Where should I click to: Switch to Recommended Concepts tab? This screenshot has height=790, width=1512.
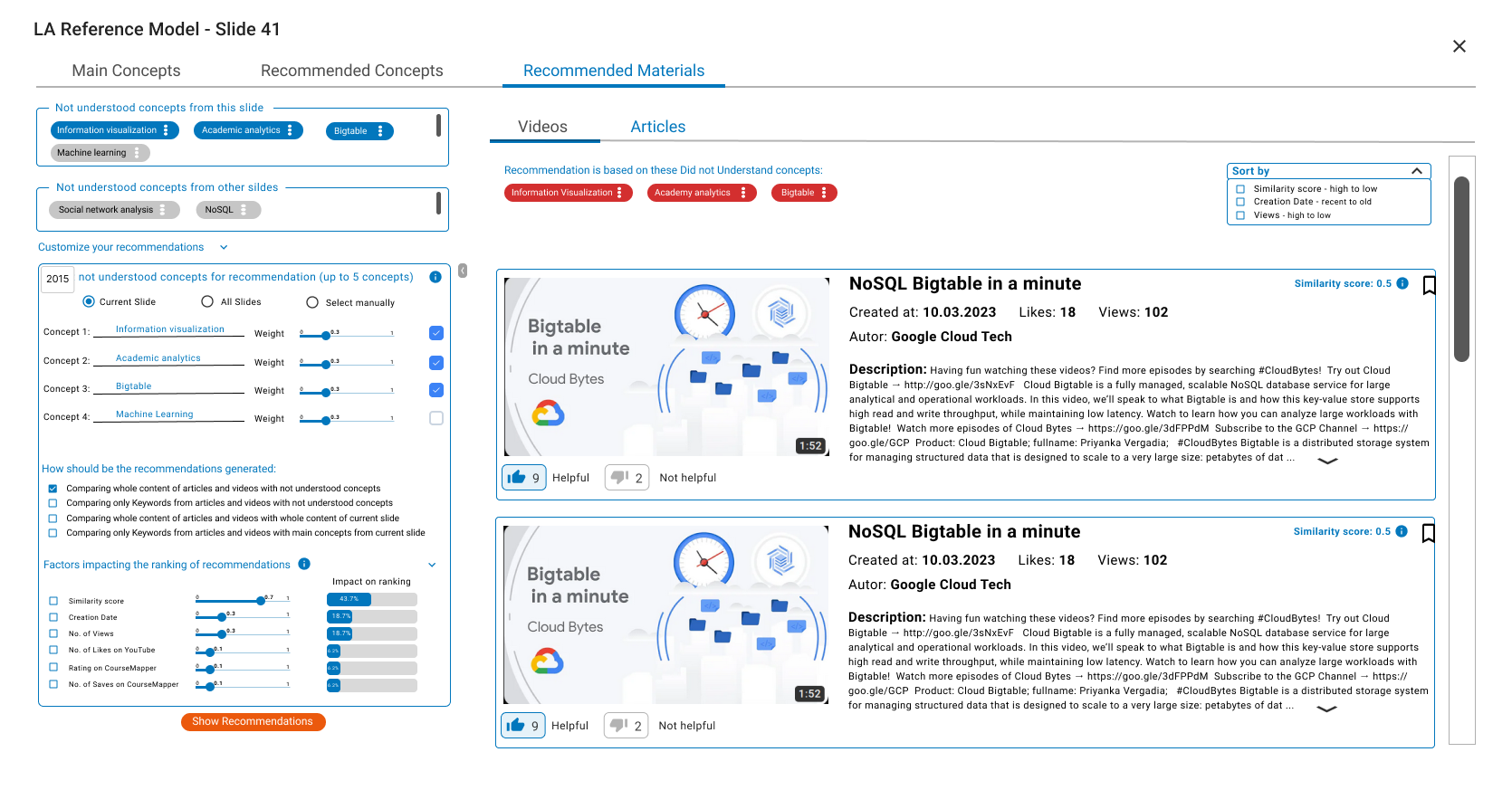click(352, 71)
